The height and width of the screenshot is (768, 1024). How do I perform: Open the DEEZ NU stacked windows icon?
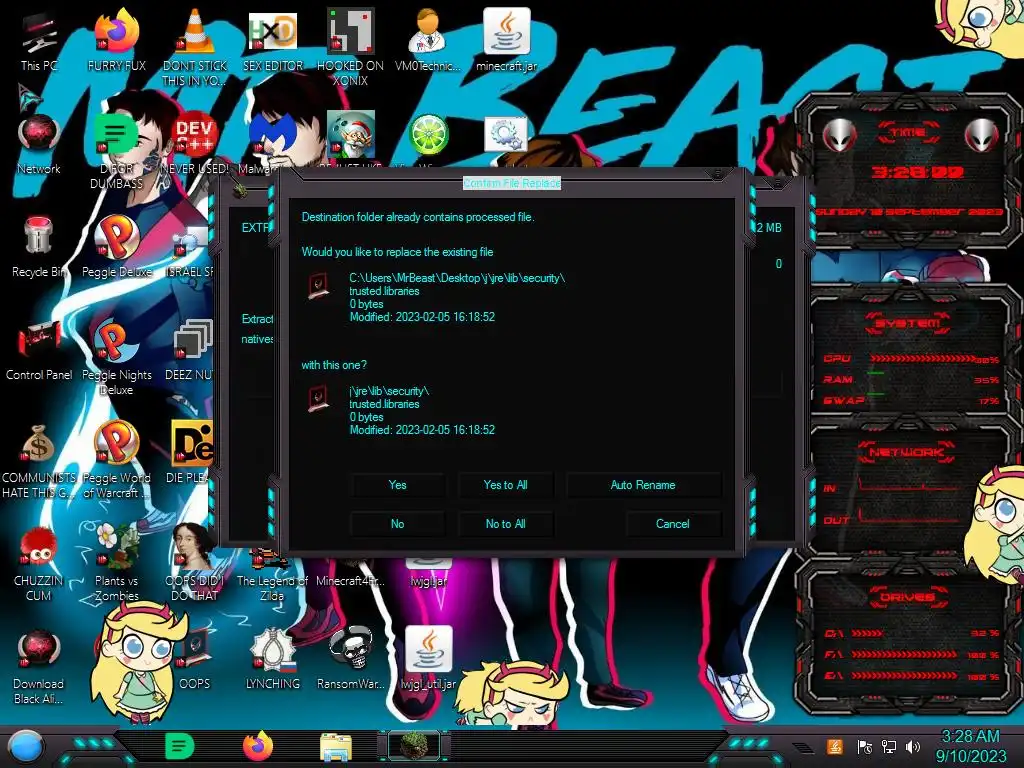tap(193, 350)
